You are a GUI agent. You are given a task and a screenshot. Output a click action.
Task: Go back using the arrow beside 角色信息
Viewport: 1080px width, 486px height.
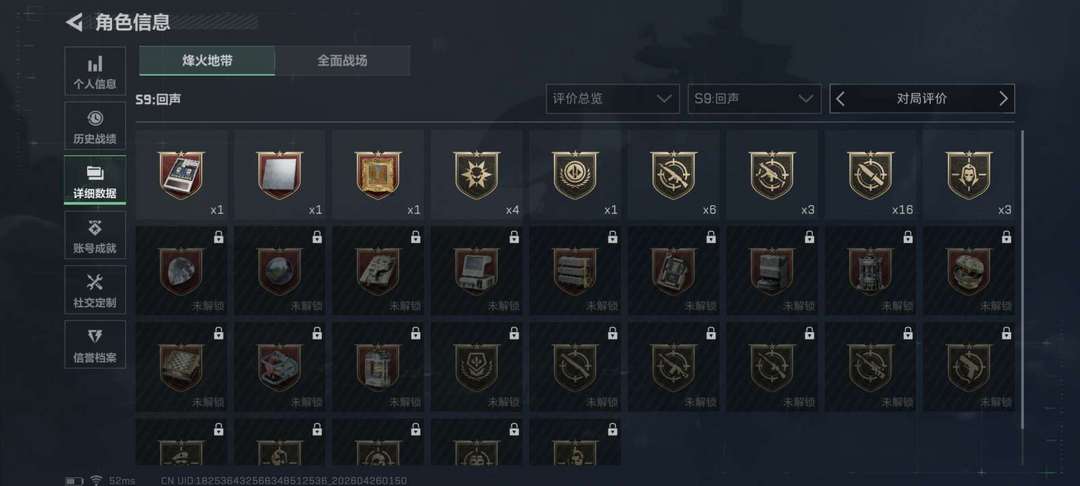74,22
